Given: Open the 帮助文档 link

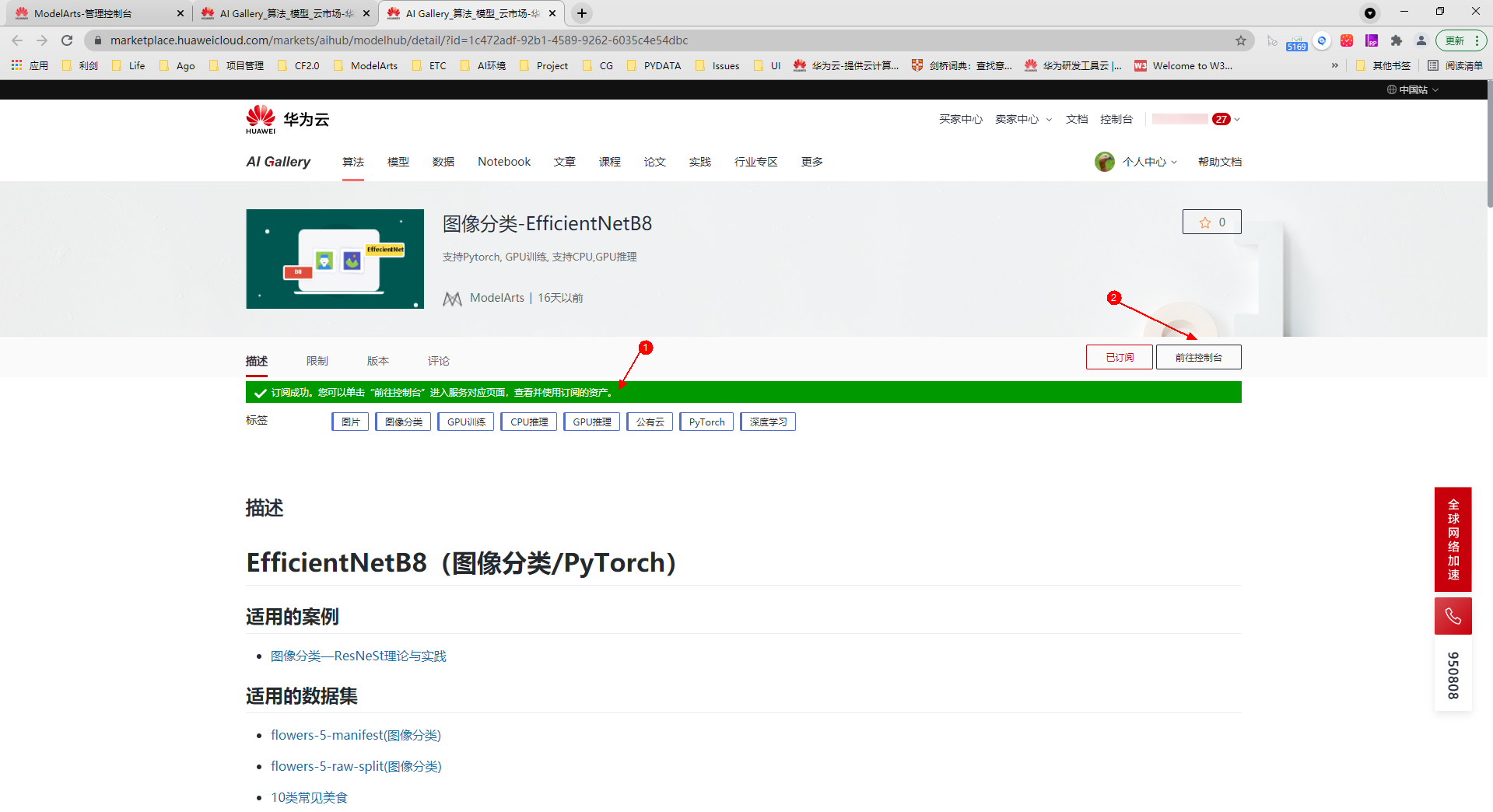Looking at the screenshot, I should click(1220, 162).
